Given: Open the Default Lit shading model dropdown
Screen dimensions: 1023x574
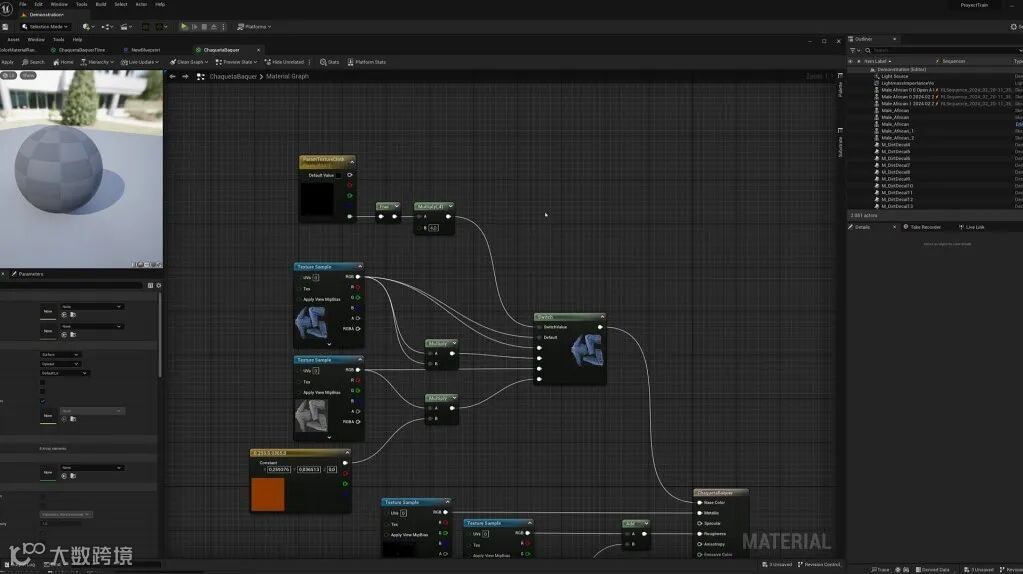Looking at the screenshot, I should (x=64, y=372).
